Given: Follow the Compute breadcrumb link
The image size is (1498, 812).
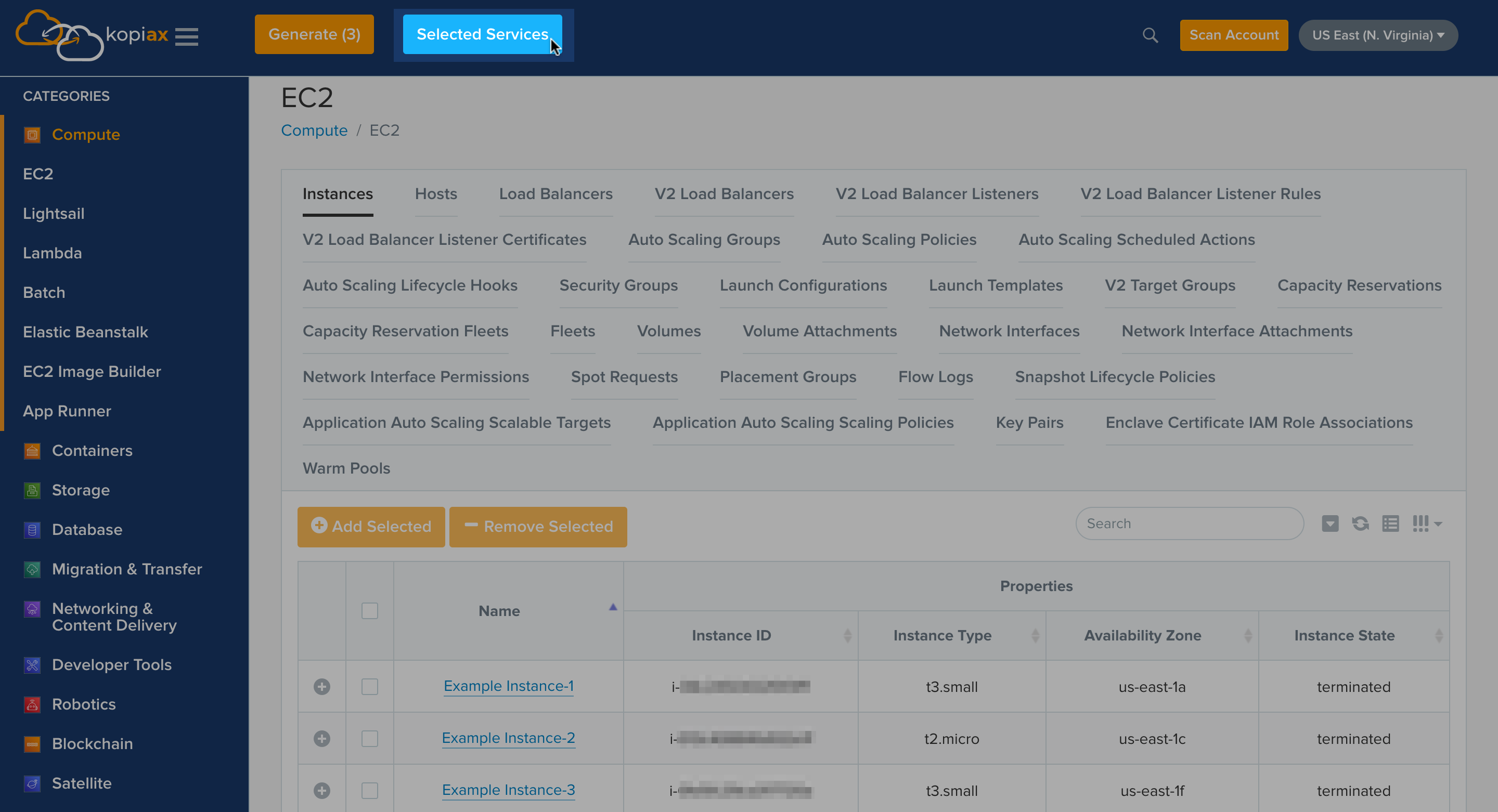Looking at the screenshot, I should pos(314,131).
